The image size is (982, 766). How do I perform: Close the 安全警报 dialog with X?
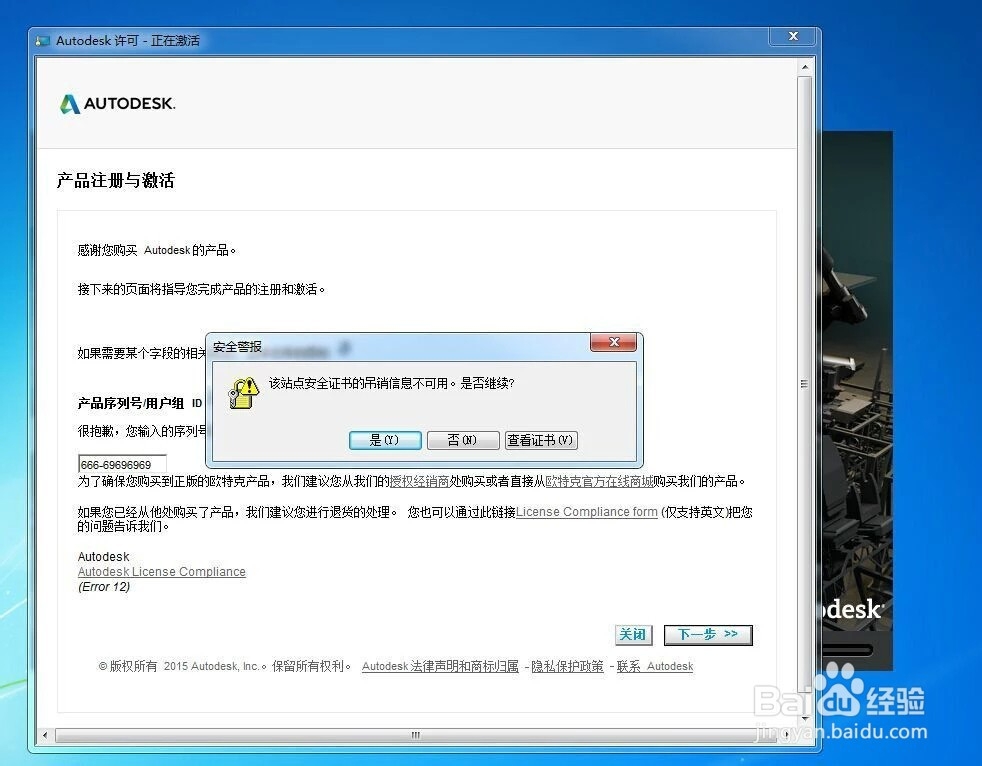[613, 342]
